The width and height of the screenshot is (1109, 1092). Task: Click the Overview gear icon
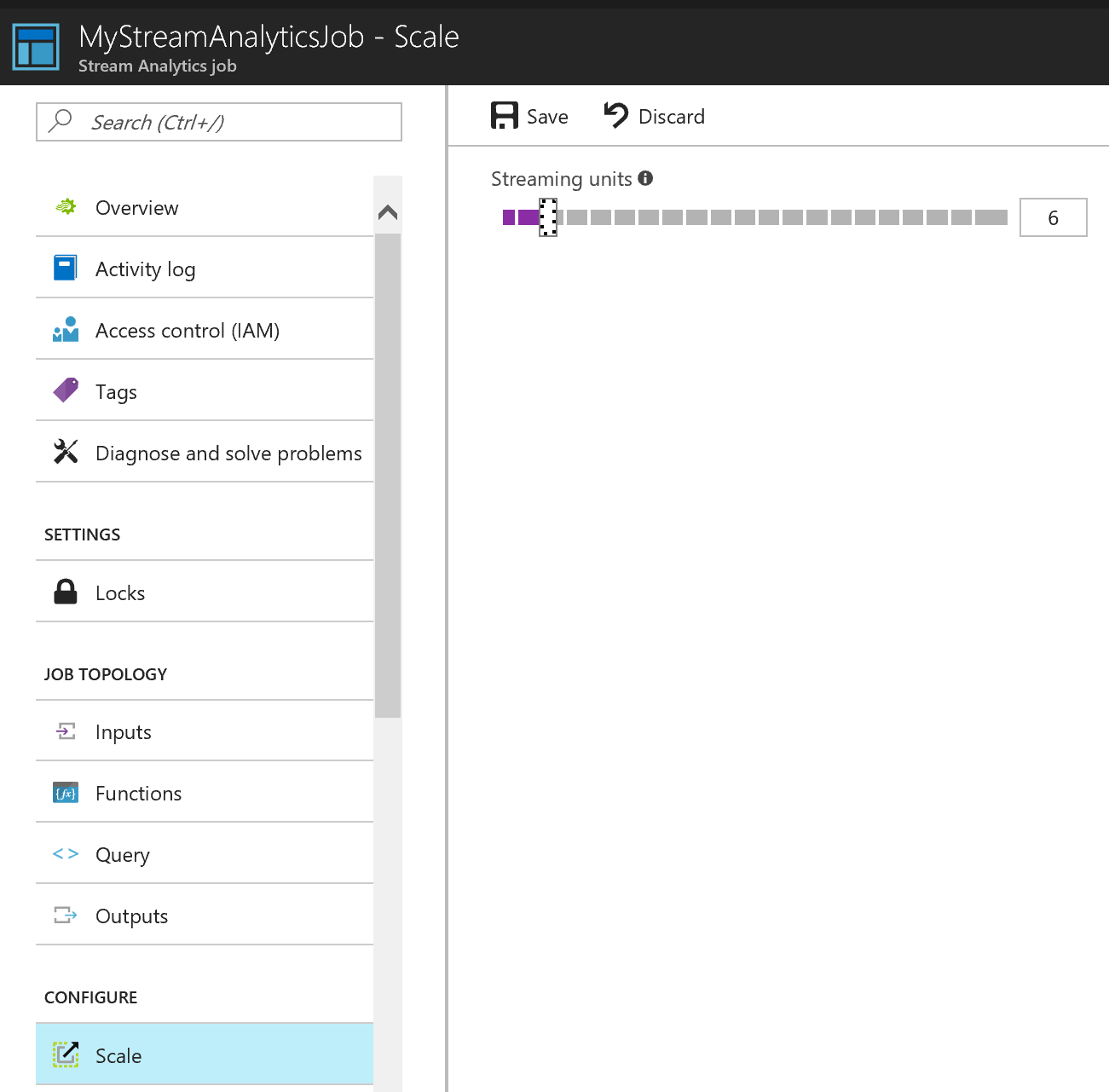pyautogui.click(x=66, y=206)
